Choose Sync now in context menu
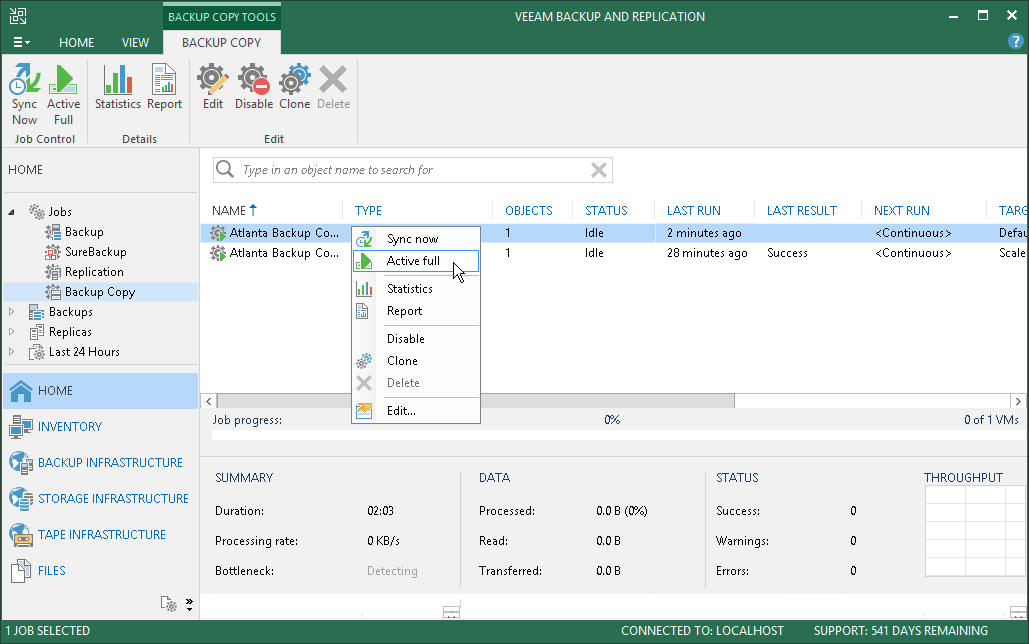Screen dimensions: 1029x644 click(416, 239)
